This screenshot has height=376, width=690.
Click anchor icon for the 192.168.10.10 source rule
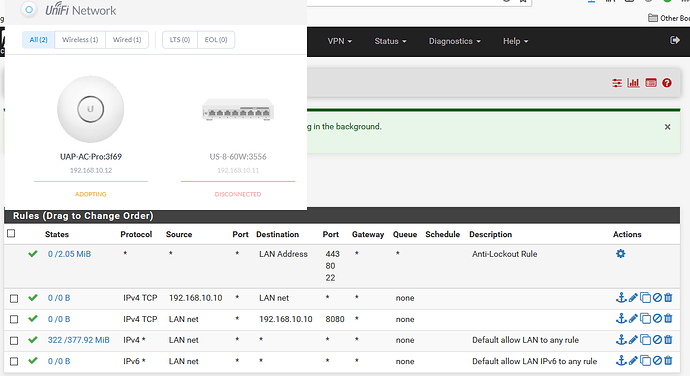coord(621,298)
